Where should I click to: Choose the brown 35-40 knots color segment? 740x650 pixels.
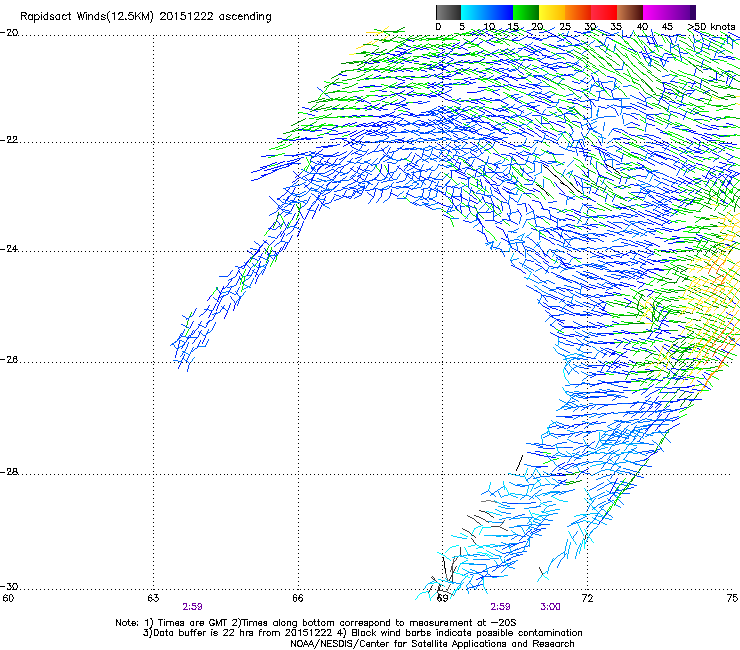click(630, 12)
